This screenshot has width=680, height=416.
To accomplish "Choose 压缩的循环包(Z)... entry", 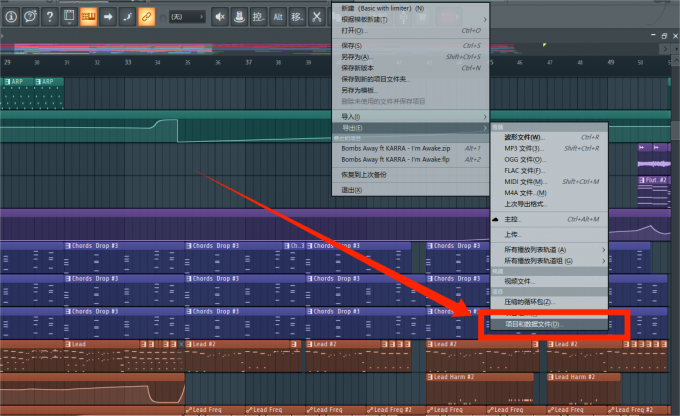I will [549, 302].
